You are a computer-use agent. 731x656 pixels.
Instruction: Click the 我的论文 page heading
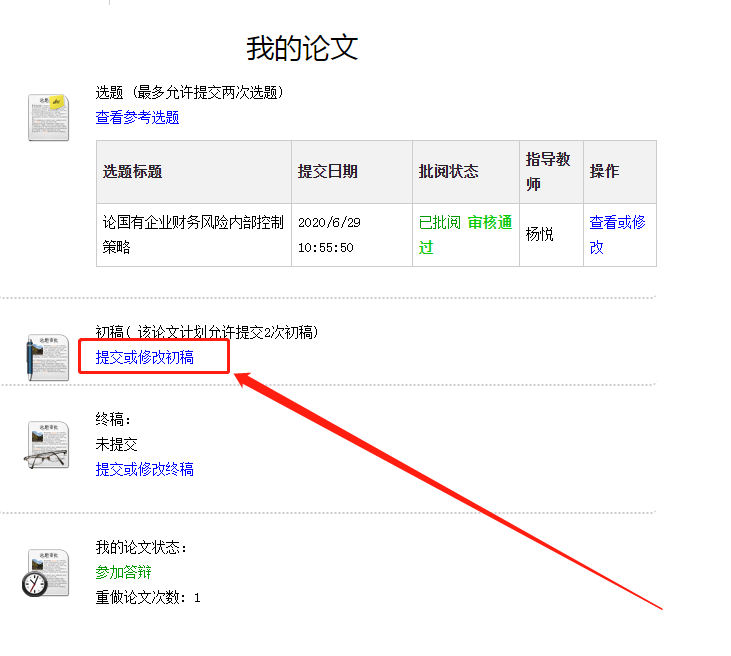pyautogui.click(x=302, y=48)
